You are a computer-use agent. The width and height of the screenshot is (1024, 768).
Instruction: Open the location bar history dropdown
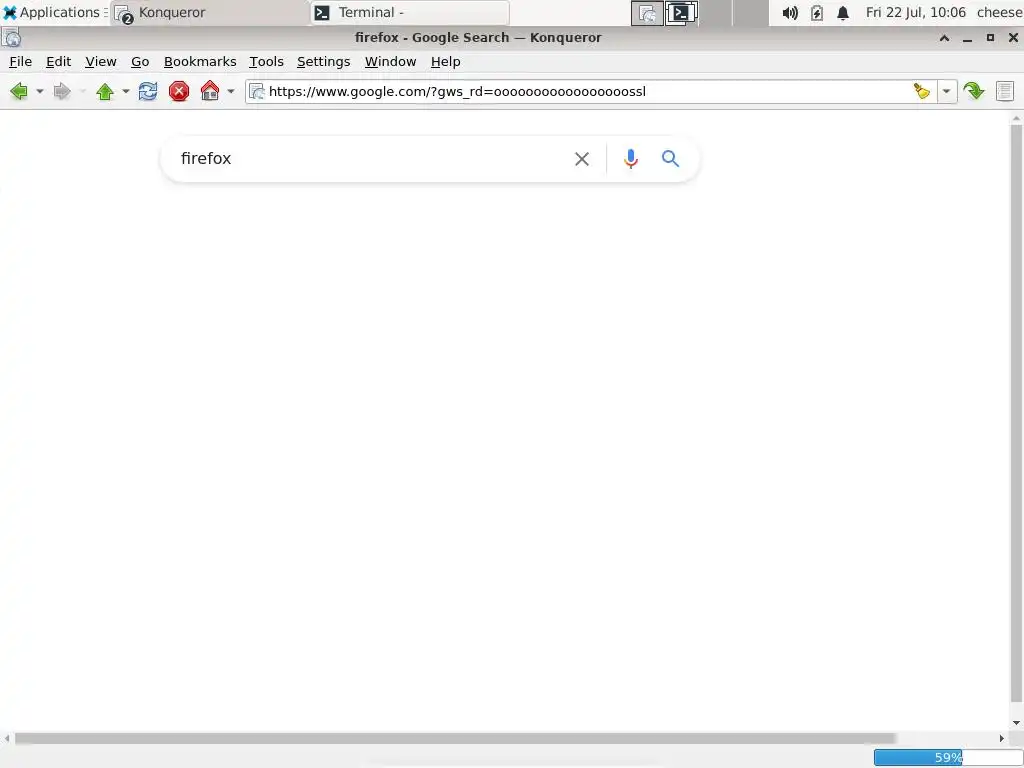pyautogui.click(x=946, y=91)
